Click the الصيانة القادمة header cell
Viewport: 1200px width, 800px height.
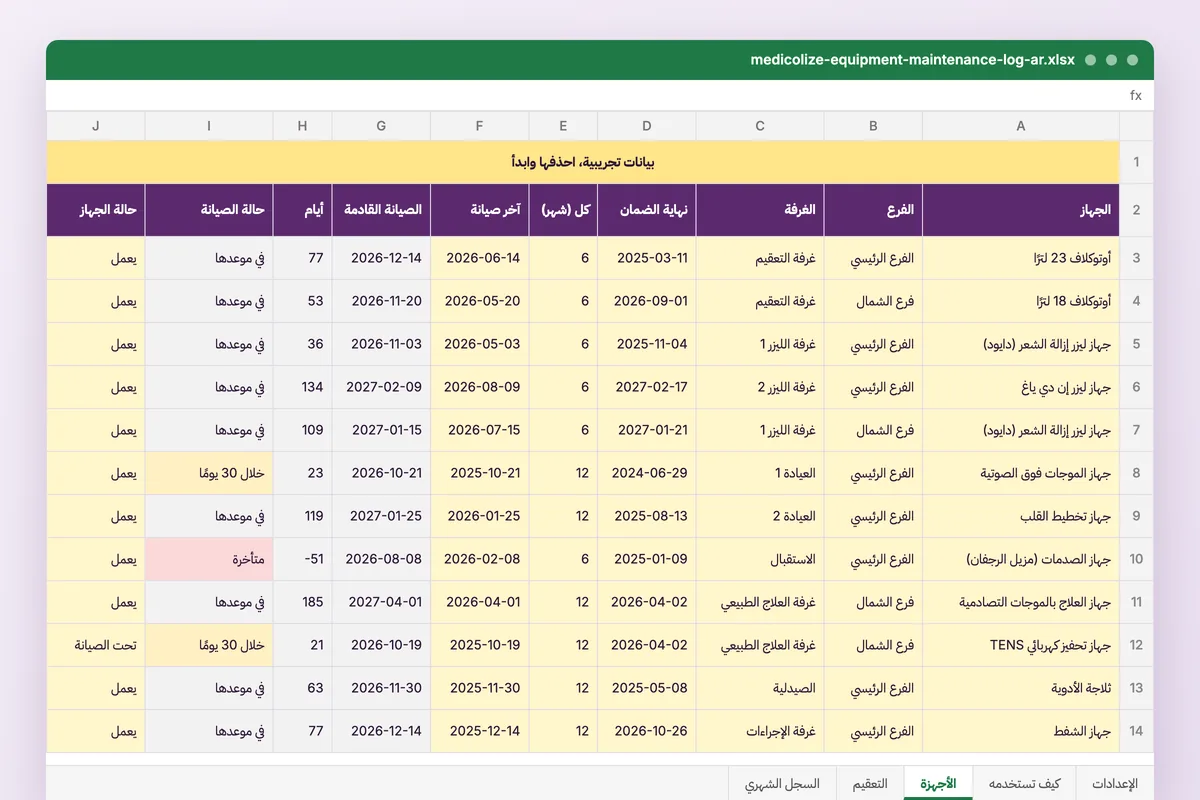[381, 210]
